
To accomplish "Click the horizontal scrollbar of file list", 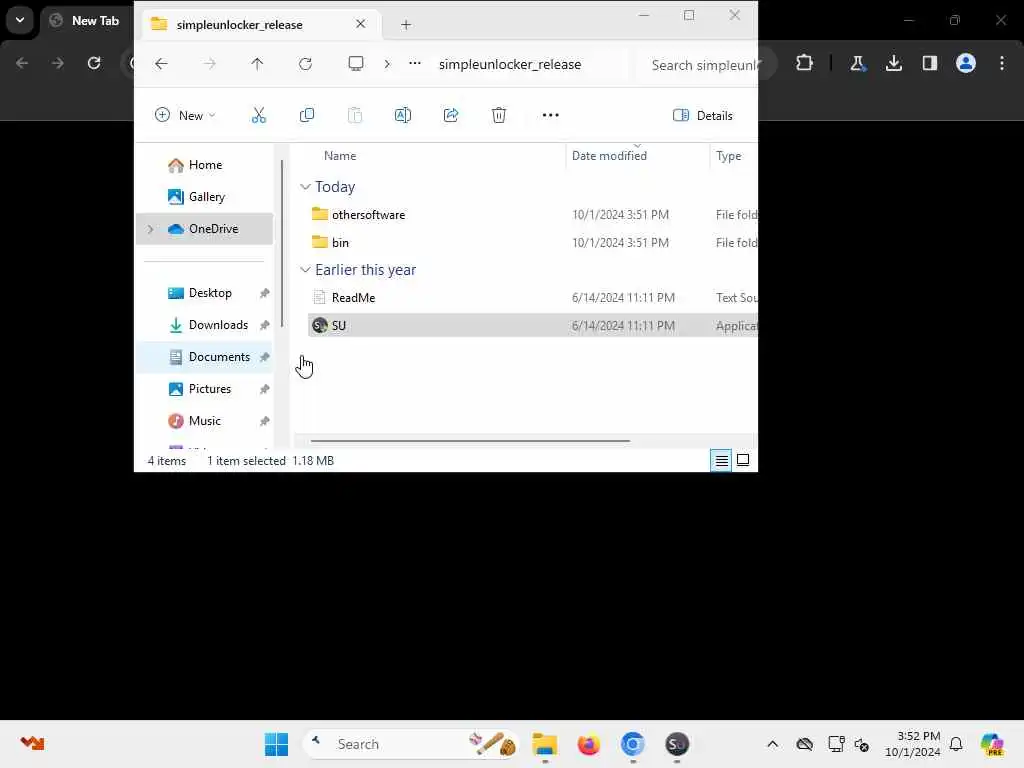I will (x=470, y=441).
